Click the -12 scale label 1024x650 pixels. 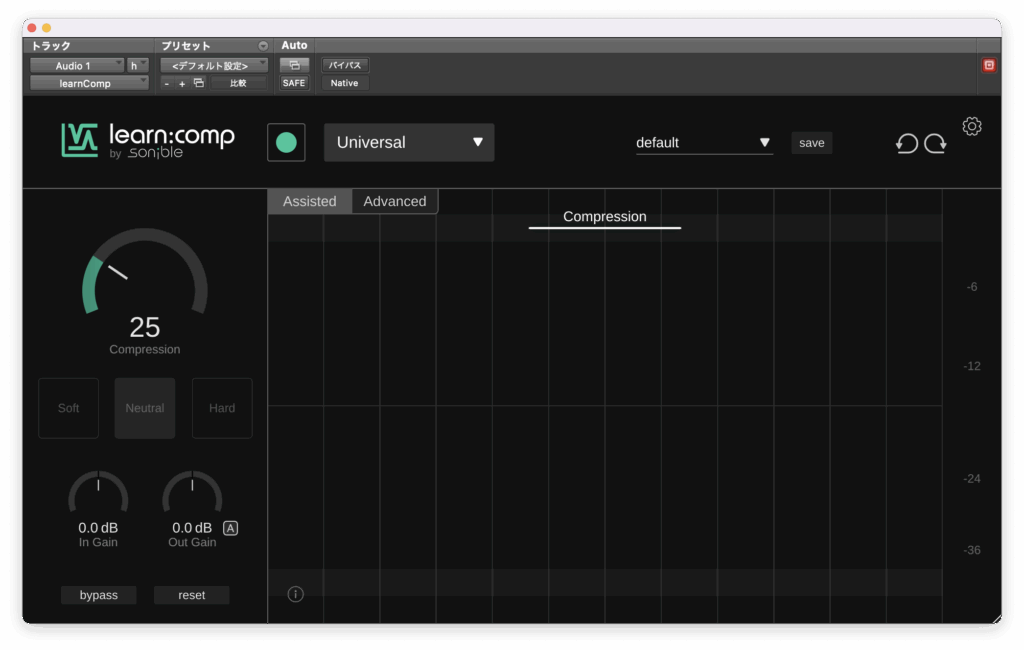(972, 366)
